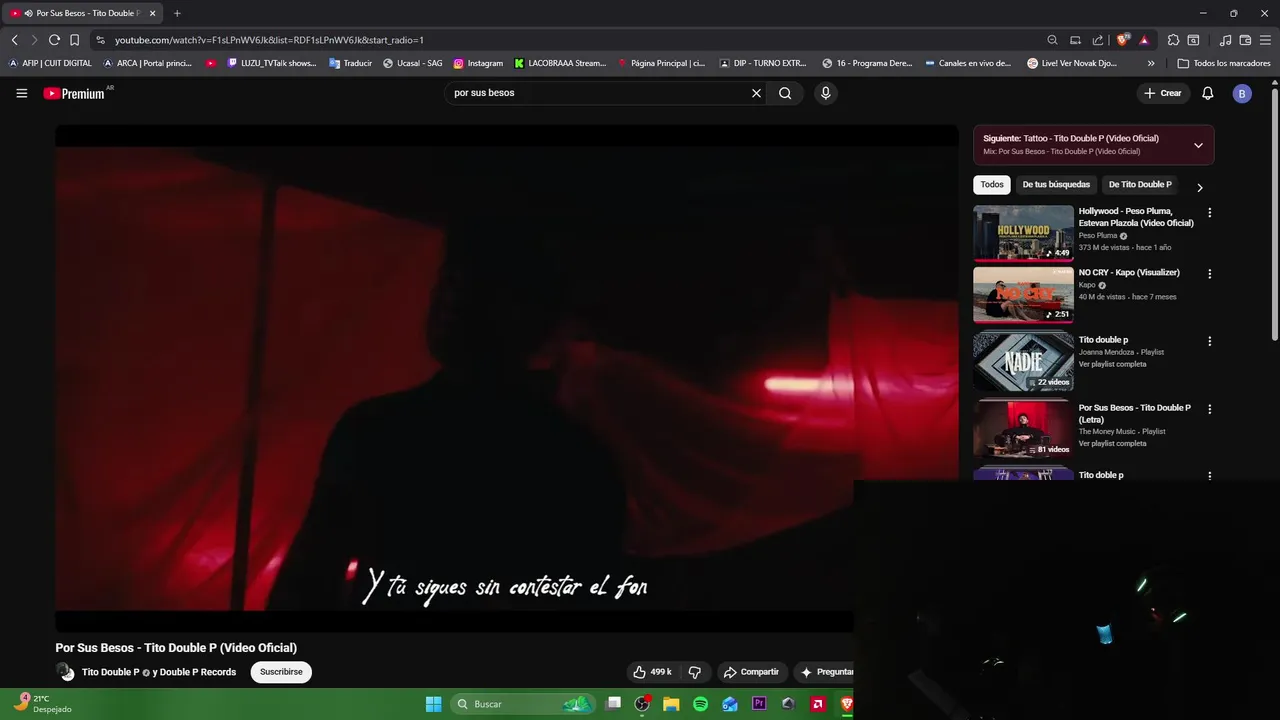Show hidden bookmarks with the double chevron
The width and height of the screenshot is (1280, 720).
click(x=1151, y=63)
